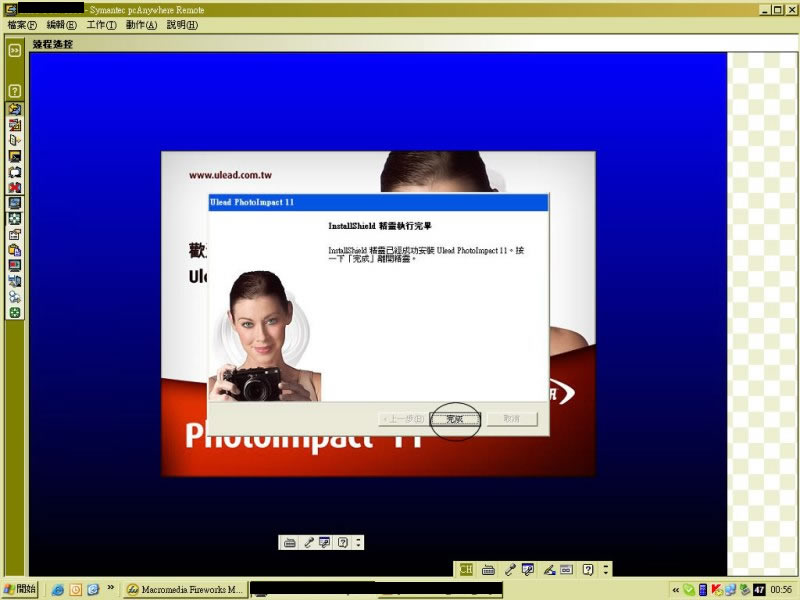Click the properties card sidebar icon
800x600 pixels.
coord(15,234)
